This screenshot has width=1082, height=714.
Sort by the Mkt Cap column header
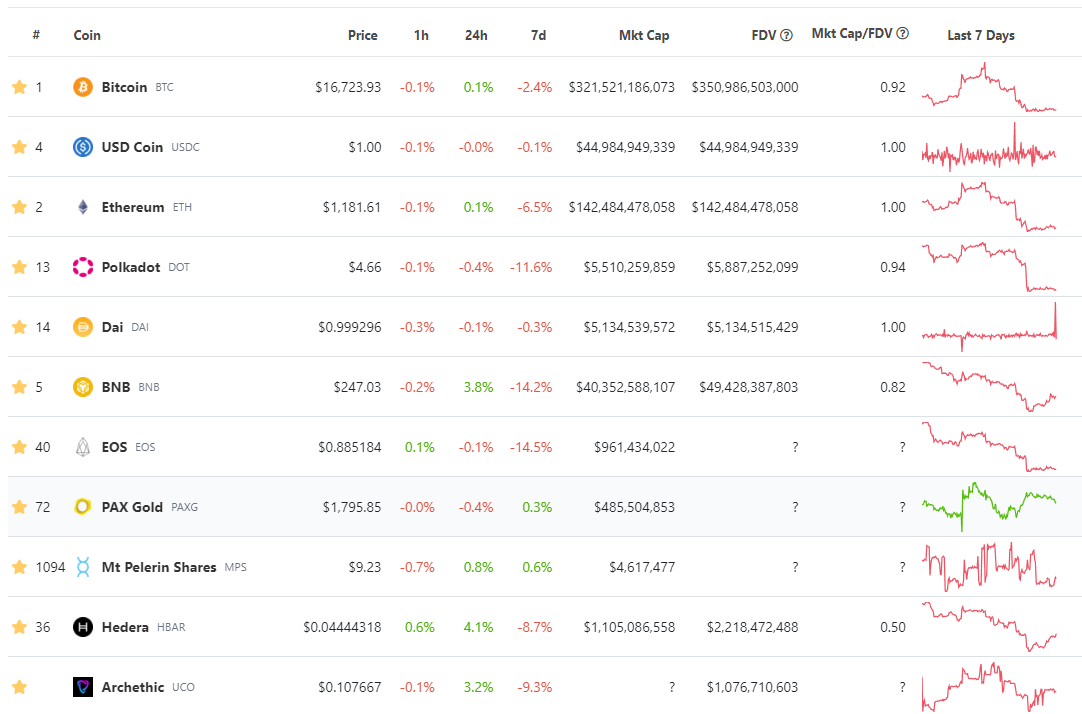pos(644,35)
